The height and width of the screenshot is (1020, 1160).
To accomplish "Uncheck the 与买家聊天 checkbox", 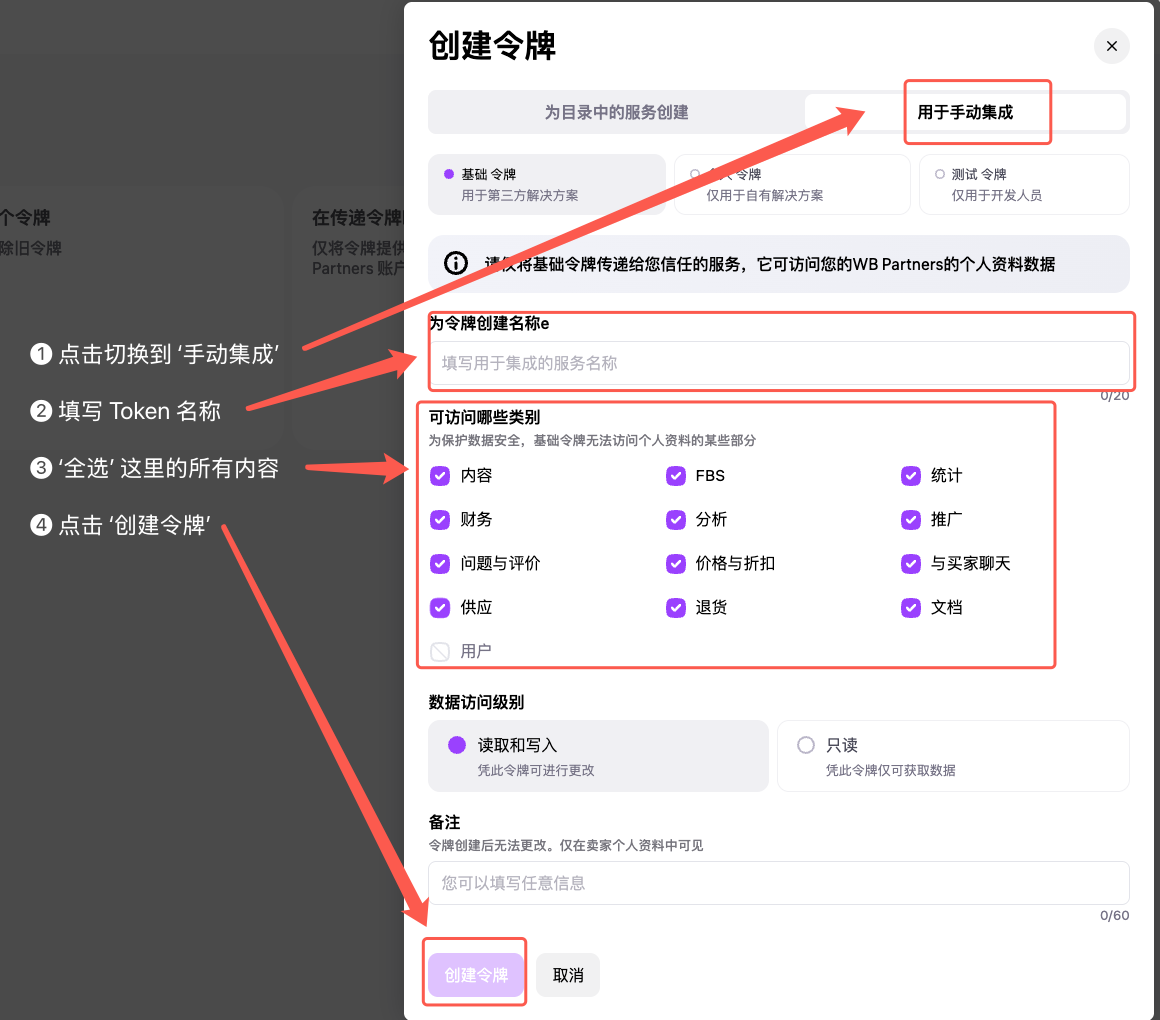I will (x=911, y=564).
